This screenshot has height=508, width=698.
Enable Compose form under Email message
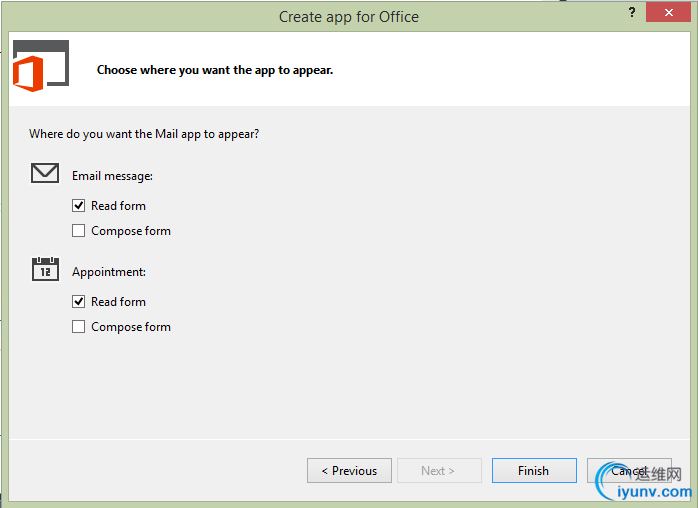point(79,231)
